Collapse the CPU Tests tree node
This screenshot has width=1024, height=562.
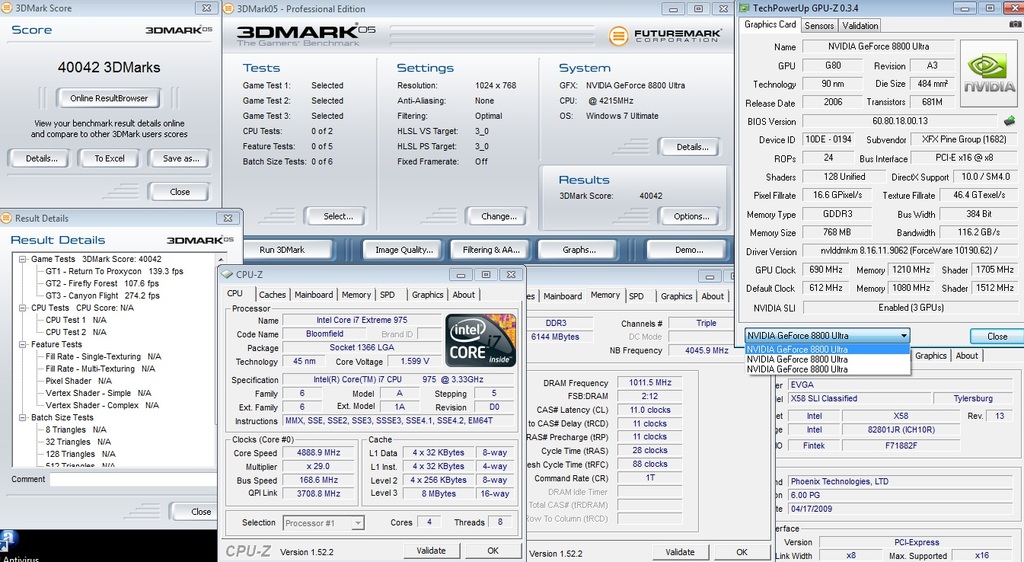coord(23,308)
